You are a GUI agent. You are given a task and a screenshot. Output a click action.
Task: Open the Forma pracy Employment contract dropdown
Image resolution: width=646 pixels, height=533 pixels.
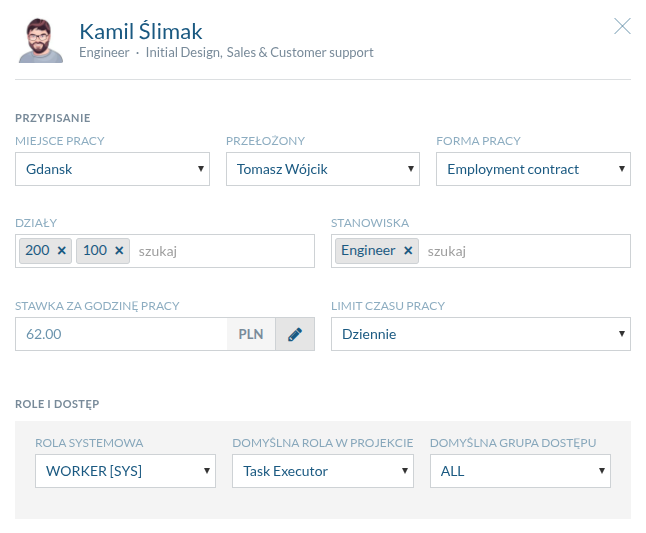(534, 169)
